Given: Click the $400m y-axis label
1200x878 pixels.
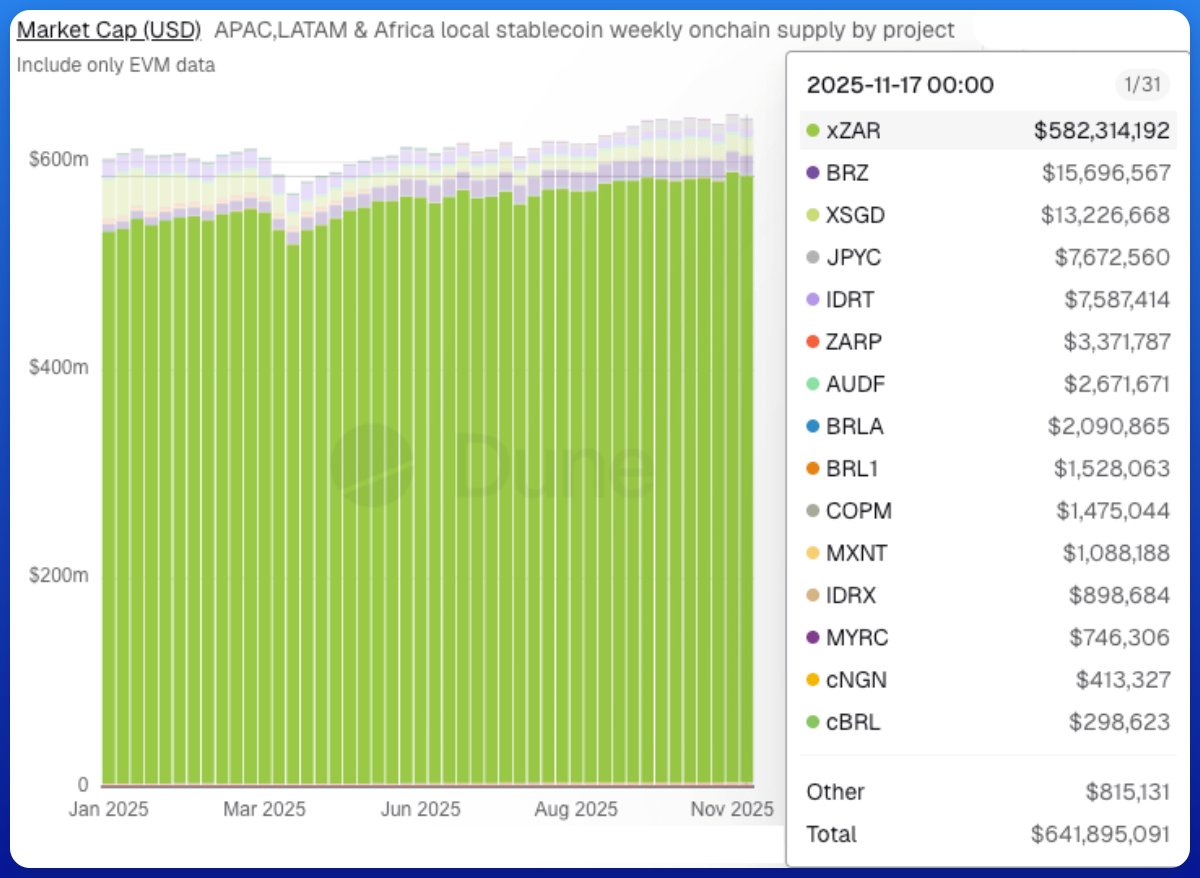Looking at the screenshot, I should [x=58, y=368].
